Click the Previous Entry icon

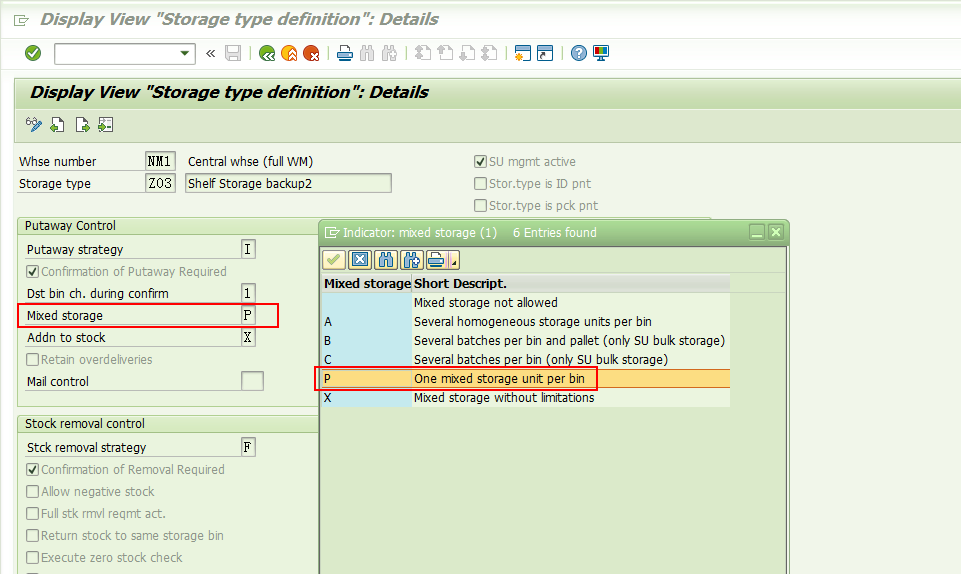pos(58,125)
